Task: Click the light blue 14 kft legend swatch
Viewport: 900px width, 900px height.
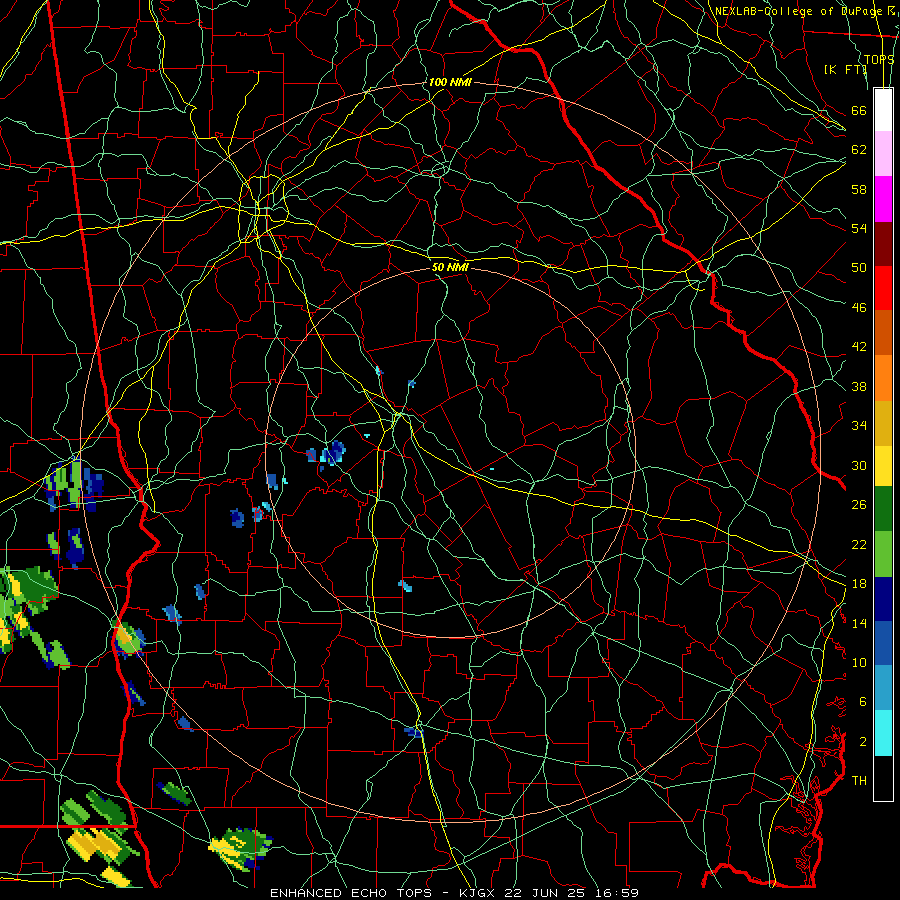Action: point(883,688)
